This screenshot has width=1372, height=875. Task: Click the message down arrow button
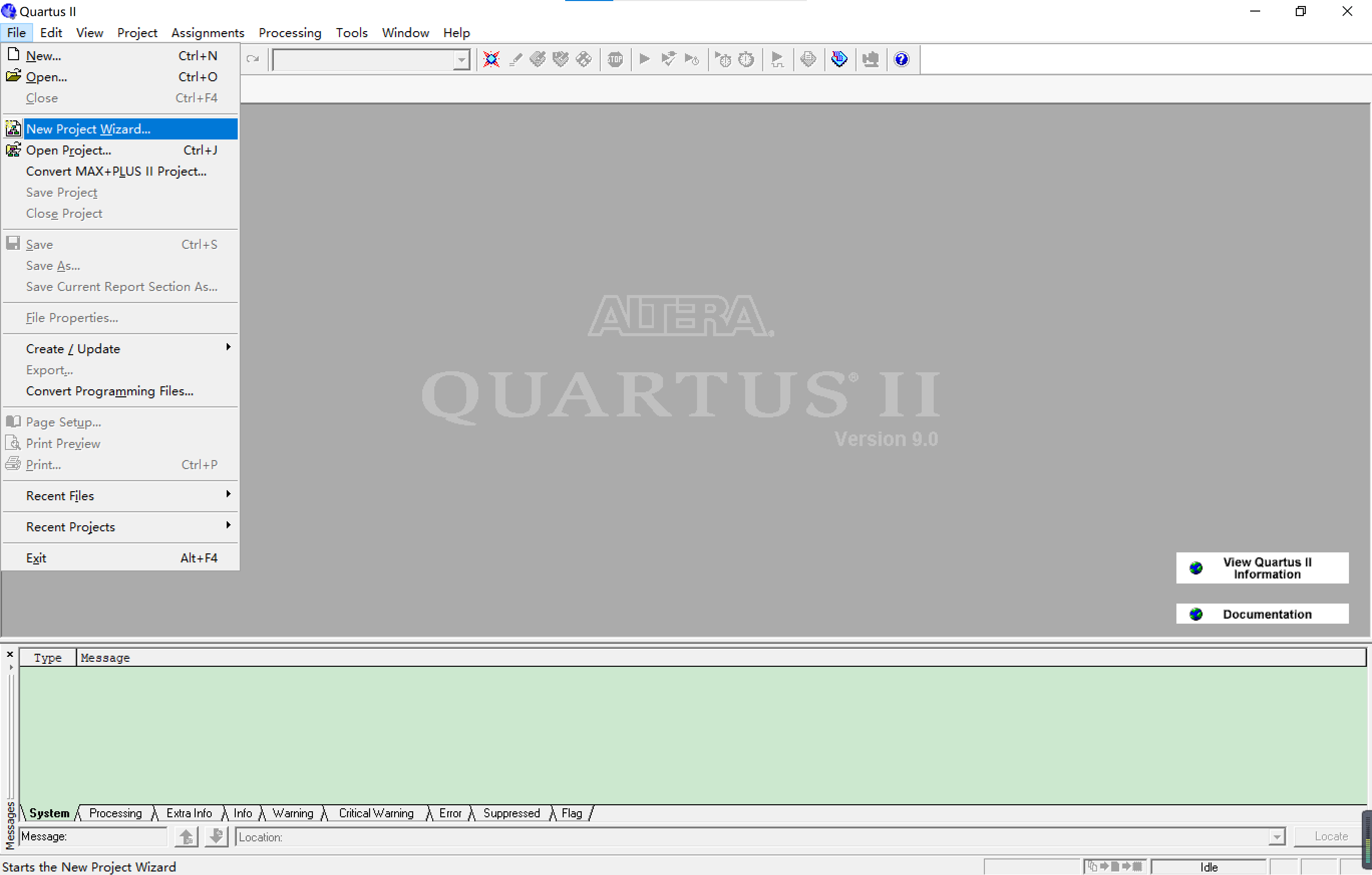coord(216,837)
